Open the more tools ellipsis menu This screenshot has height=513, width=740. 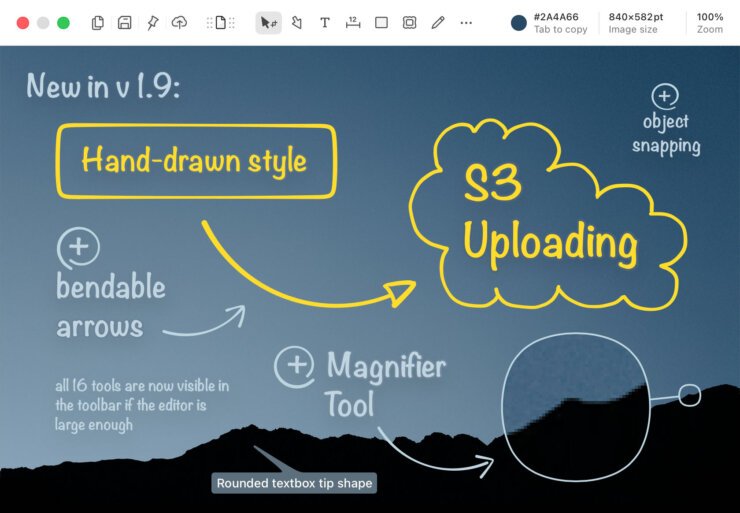point(466,23)
